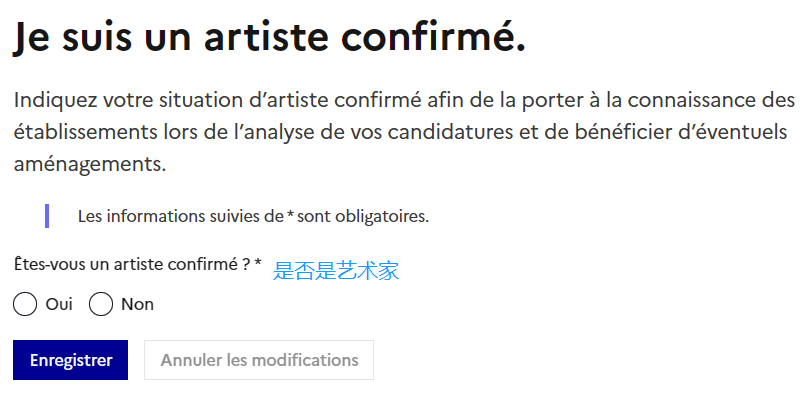Select the "Oui" radio button circle
Image resolution: width=804 pixels, height=399 pixels.
tap(25, 305)
